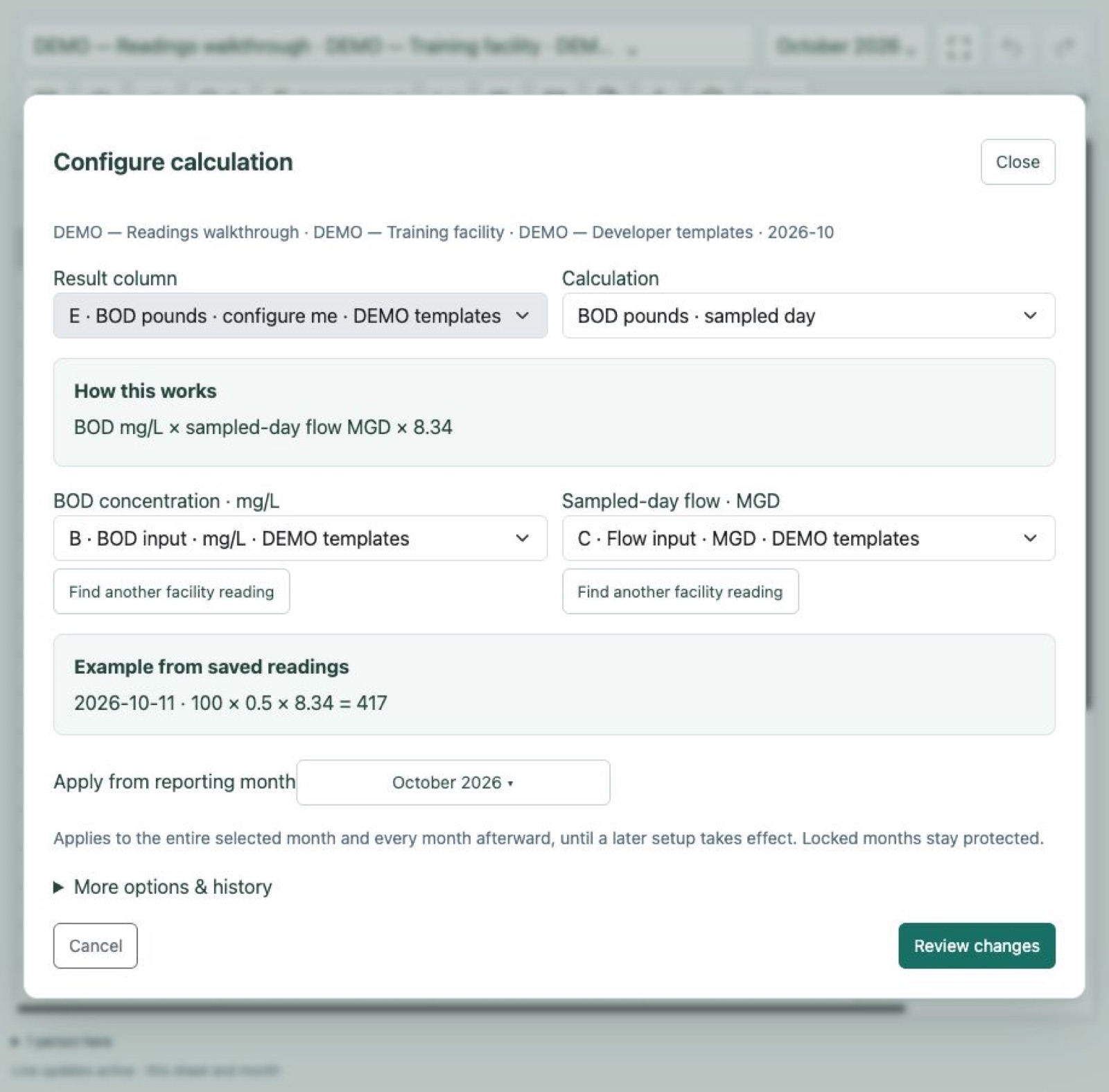Click the fullscreen icon in the background toolbar
This screenshot has width=1109, height=1092.
(x=959, y=46)
